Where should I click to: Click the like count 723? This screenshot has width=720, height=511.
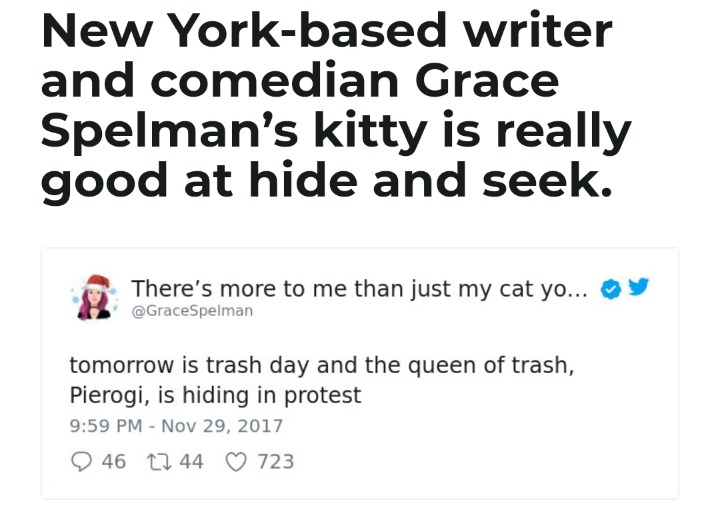276,461
